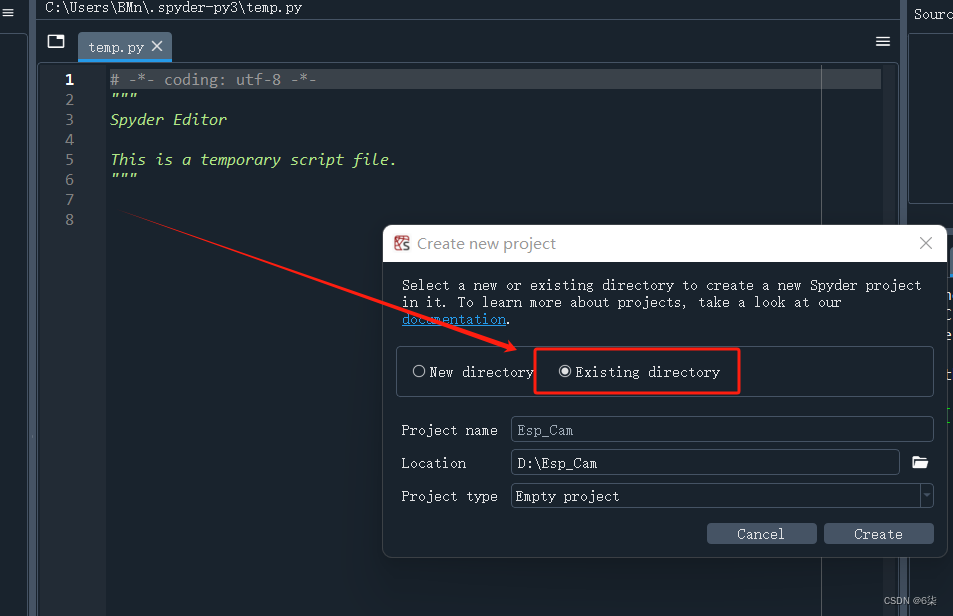Click the Spyder logo in dialog title
Viewport: 953px width, 616px height.
tap(402, 244)
